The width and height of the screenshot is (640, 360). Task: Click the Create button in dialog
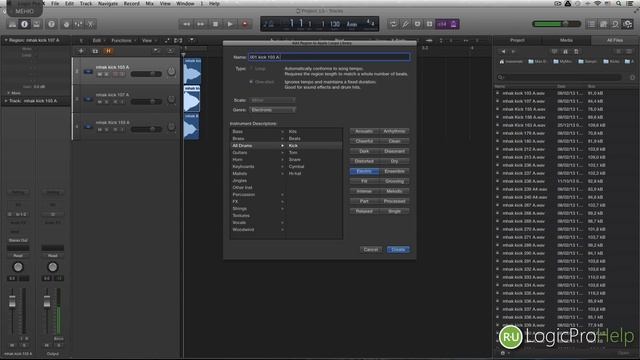(398, 249)
